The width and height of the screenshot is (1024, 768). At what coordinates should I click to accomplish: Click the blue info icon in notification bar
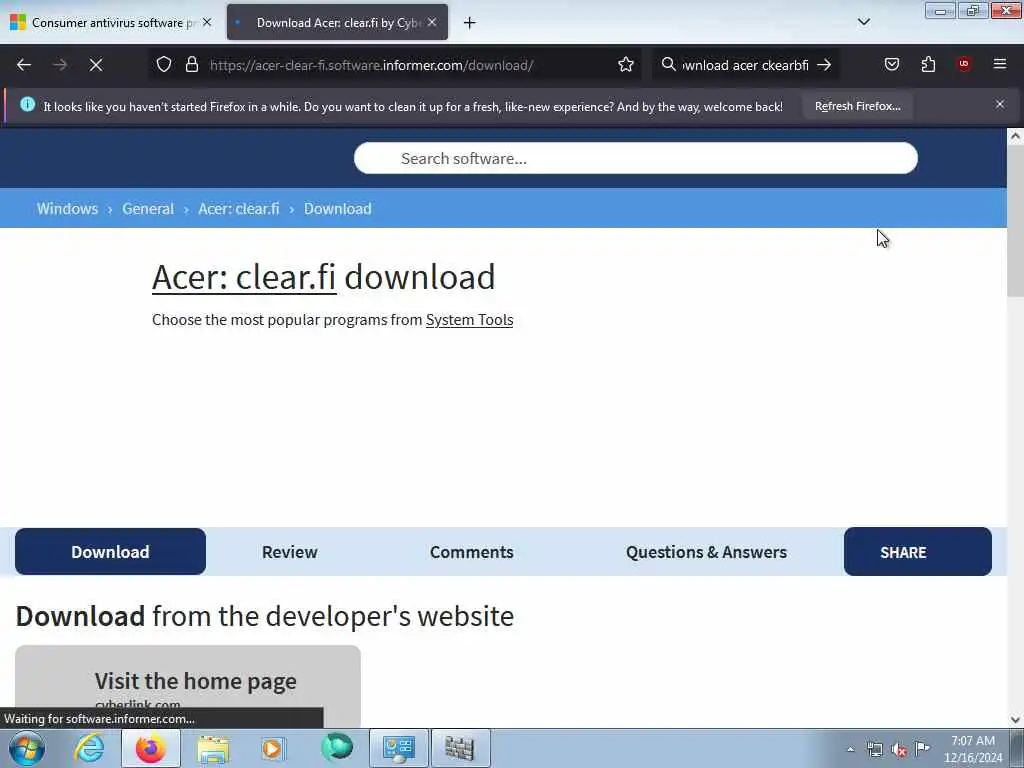[x=27, y=104]
